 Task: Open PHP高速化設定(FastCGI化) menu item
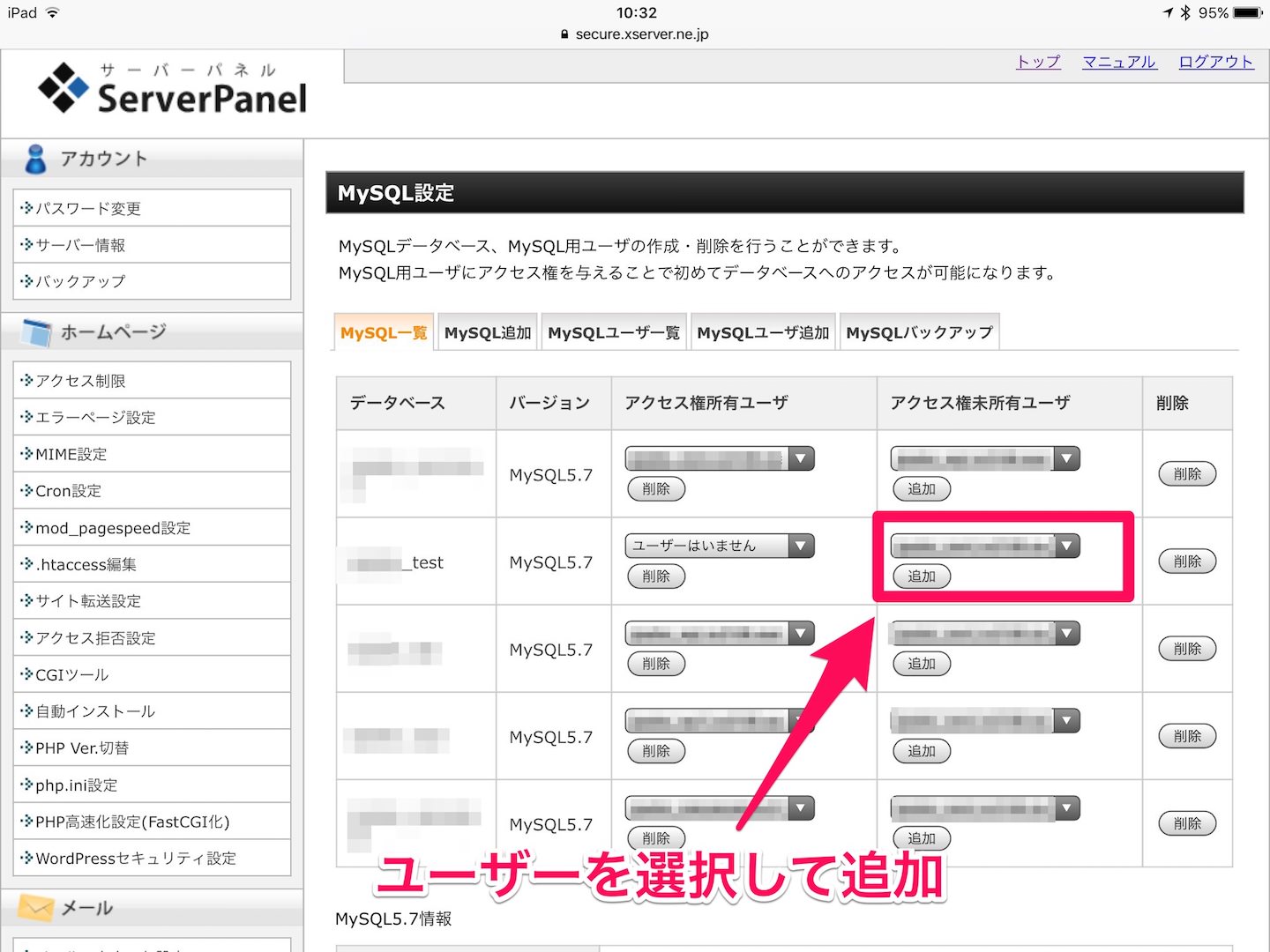coord(152,822)
